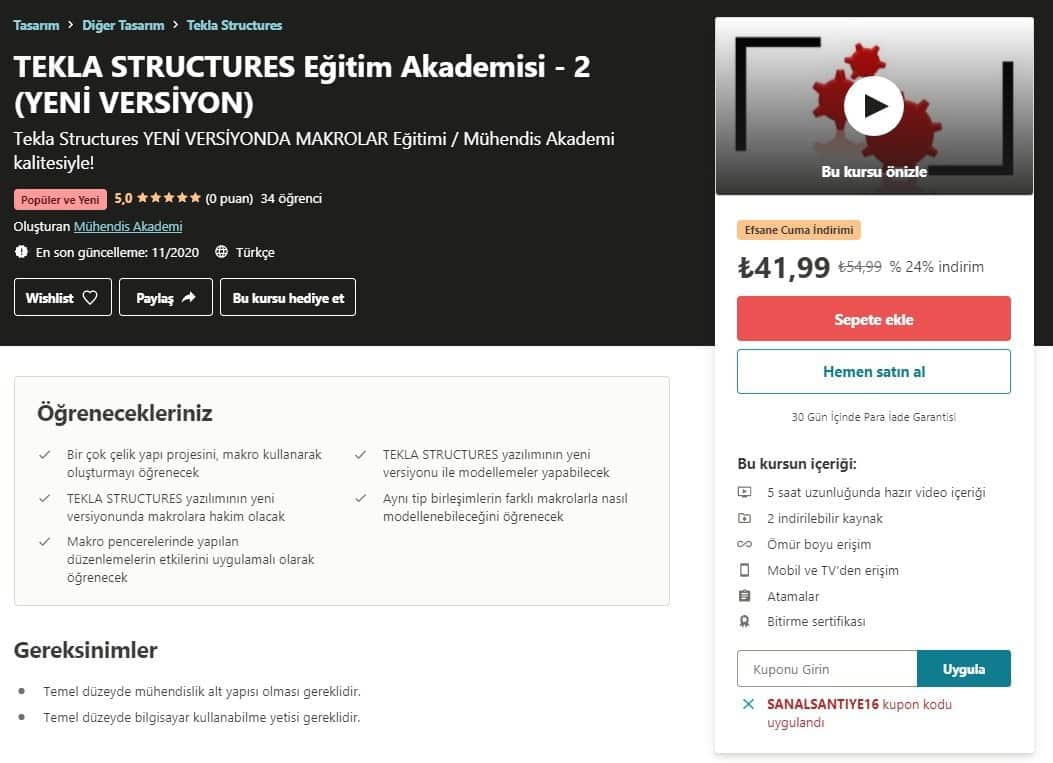The width and height of the screenshot is (1053, 763).
Task: Click the lifetime access infinity icon
Action: point(744,544)
